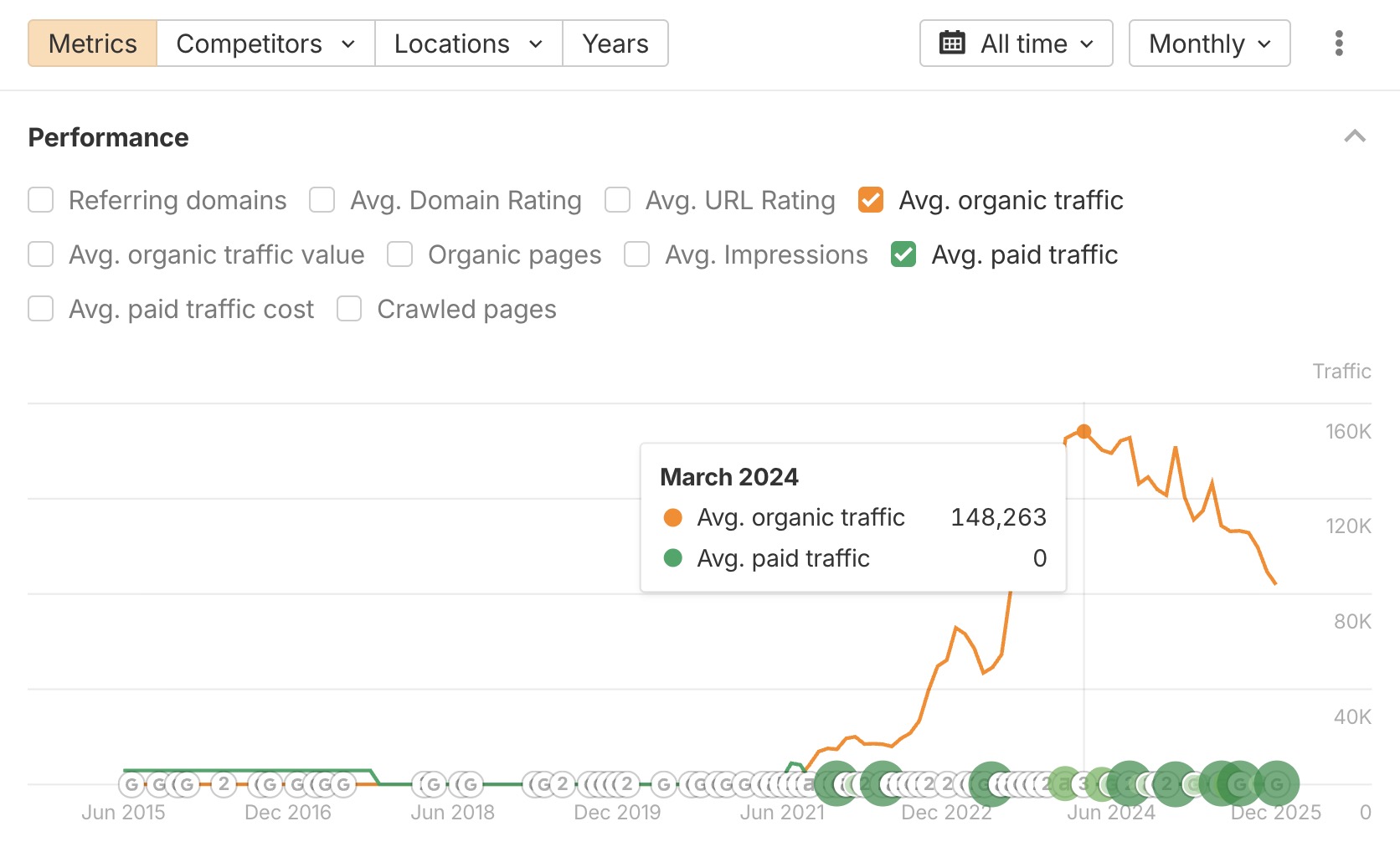The height and width of the screenshot is (847, 1400).
Task: Enable the Organic pages checkbox
Action: pos(400,254)
